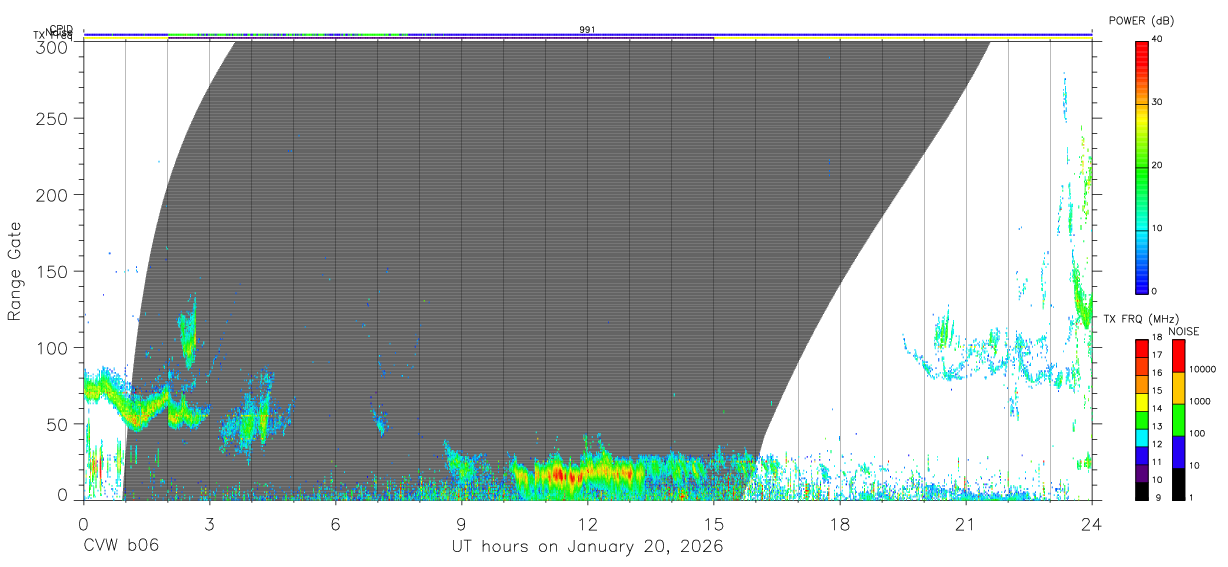Image resolution: width=1228 pixels, height=567 pixels.
Task: Click the 24 hour tick label on the time axis
Action: pos(1091,524)
